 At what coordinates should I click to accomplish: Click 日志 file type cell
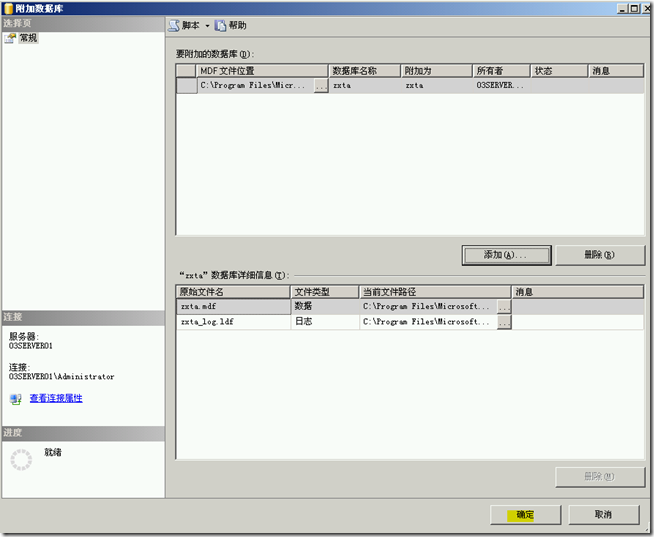click(x=324, y=322)
